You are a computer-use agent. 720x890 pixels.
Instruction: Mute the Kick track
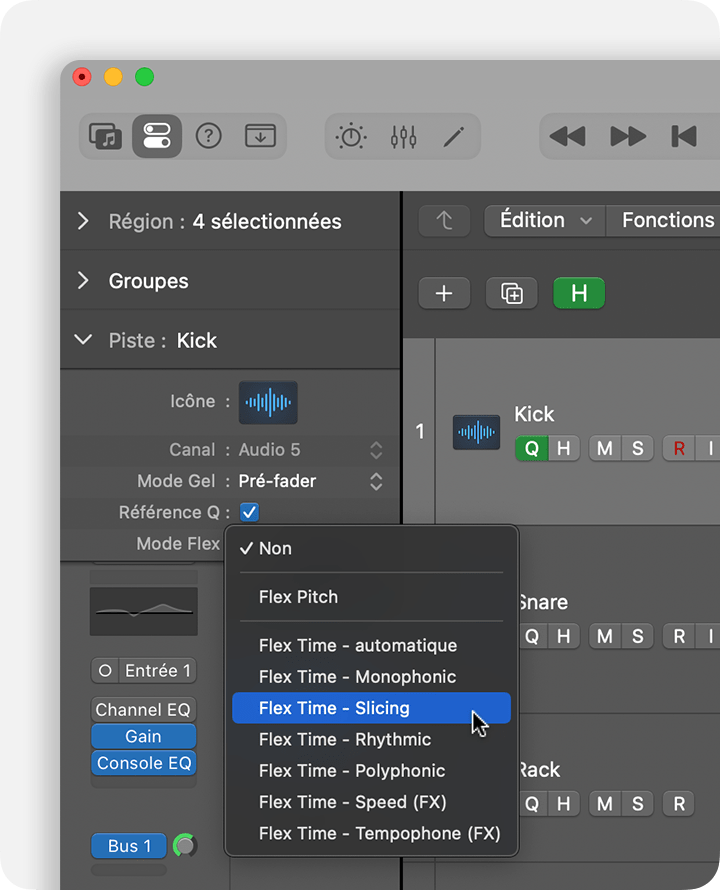coord(604,448)
